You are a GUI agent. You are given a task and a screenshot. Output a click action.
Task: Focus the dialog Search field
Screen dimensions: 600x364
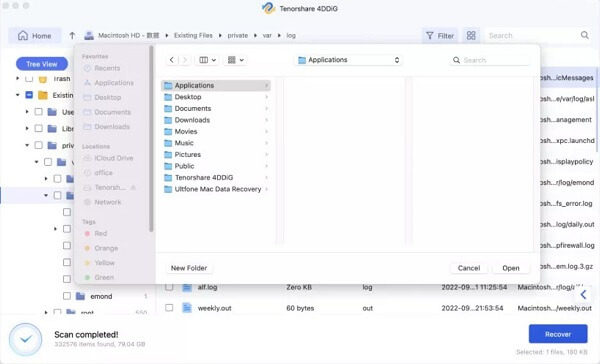coord(490,60)
